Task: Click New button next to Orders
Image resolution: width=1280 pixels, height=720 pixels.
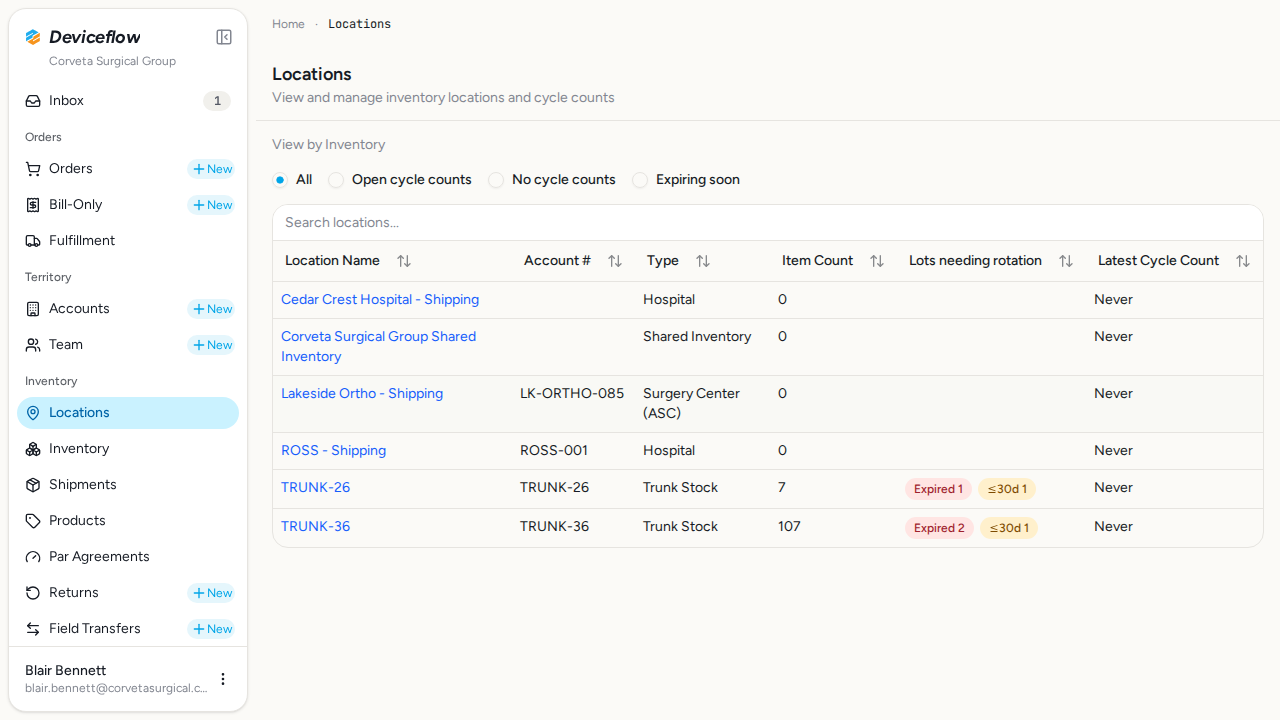Action: click(x=211, y=169)
